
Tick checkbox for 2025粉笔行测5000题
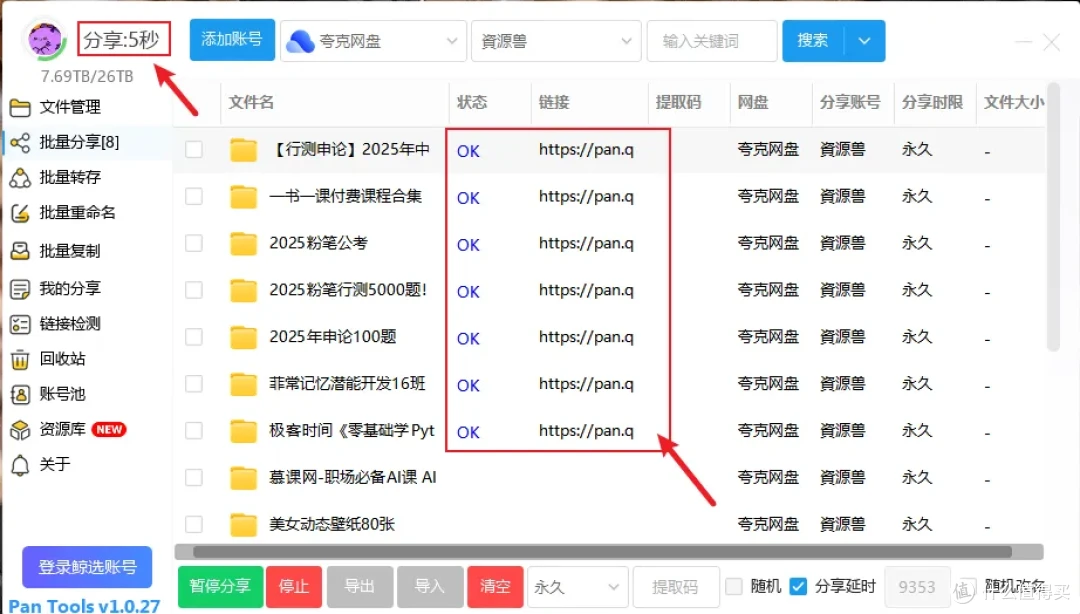[194, 290]
